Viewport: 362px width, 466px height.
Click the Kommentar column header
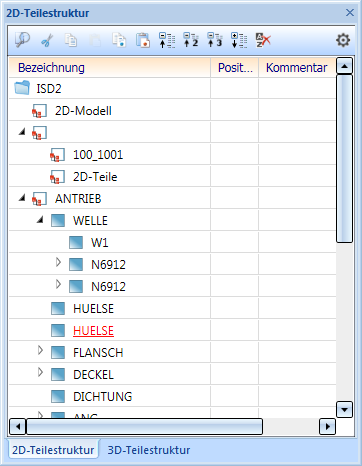(297, 68)
